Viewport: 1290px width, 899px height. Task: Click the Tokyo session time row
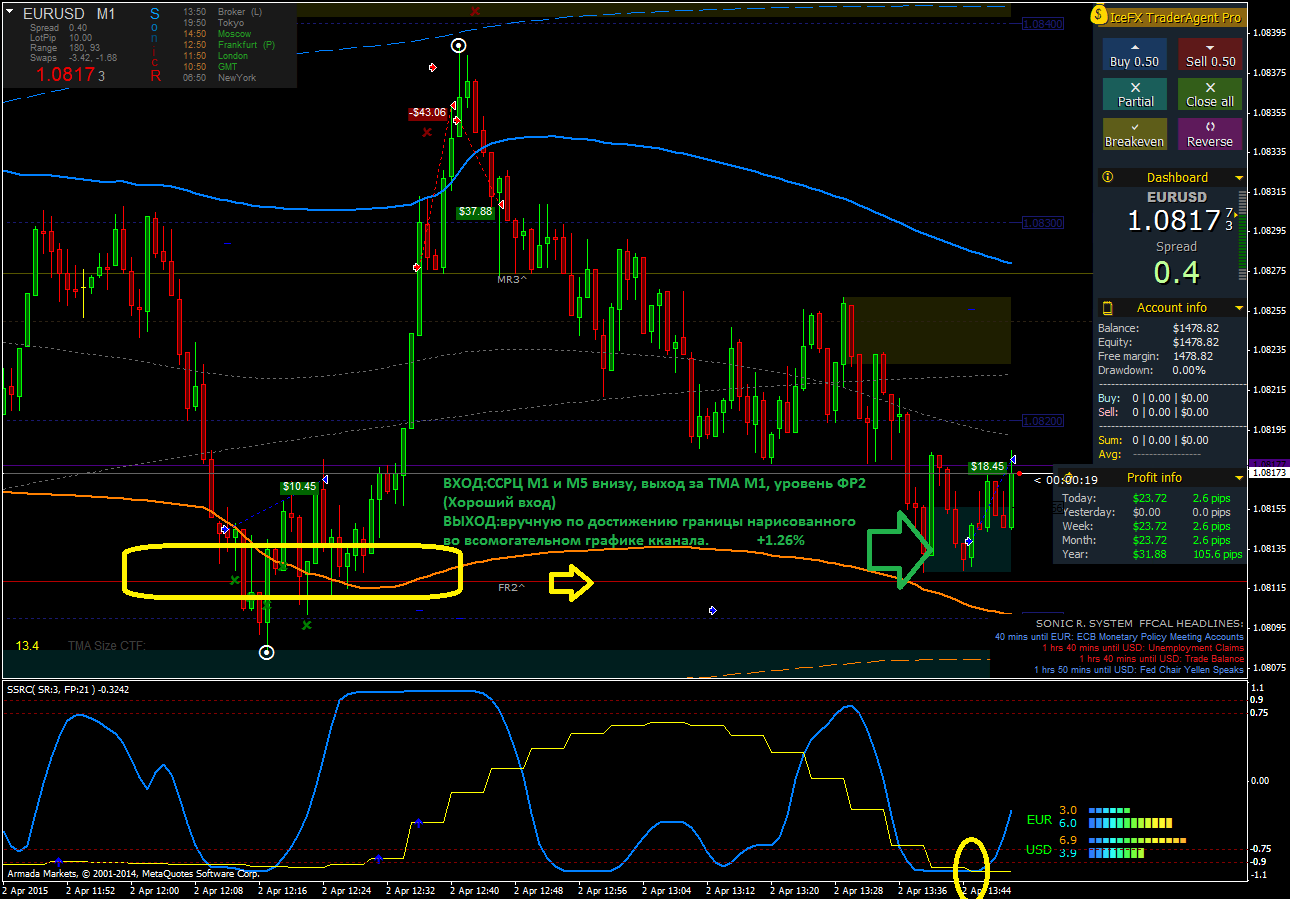pyautogui.click(x=215, y=23)
